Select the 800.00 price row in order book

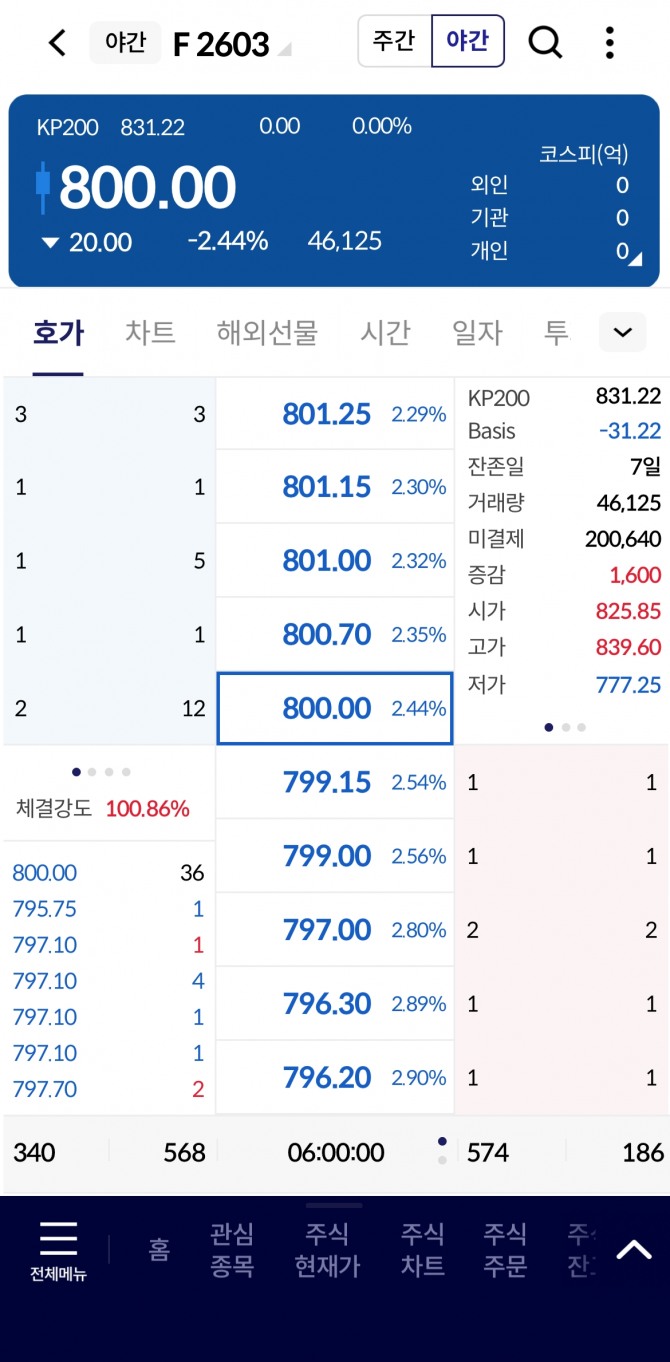(x=335, y=708)
